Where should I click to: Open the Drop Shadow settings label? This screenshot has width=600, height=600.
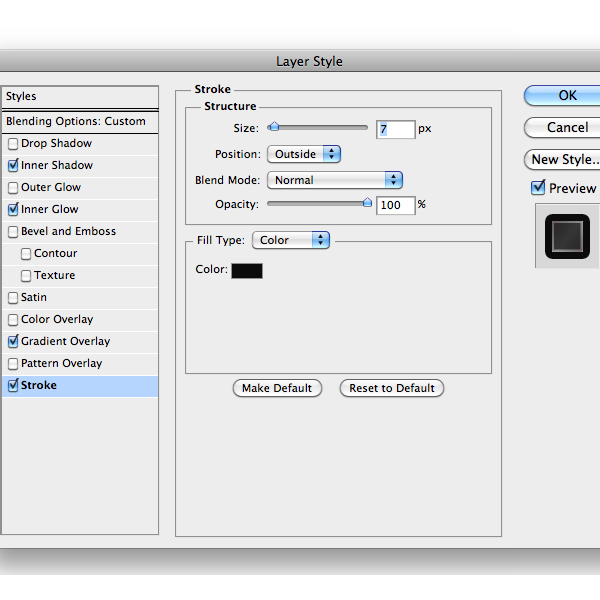[x=57, y=143]
